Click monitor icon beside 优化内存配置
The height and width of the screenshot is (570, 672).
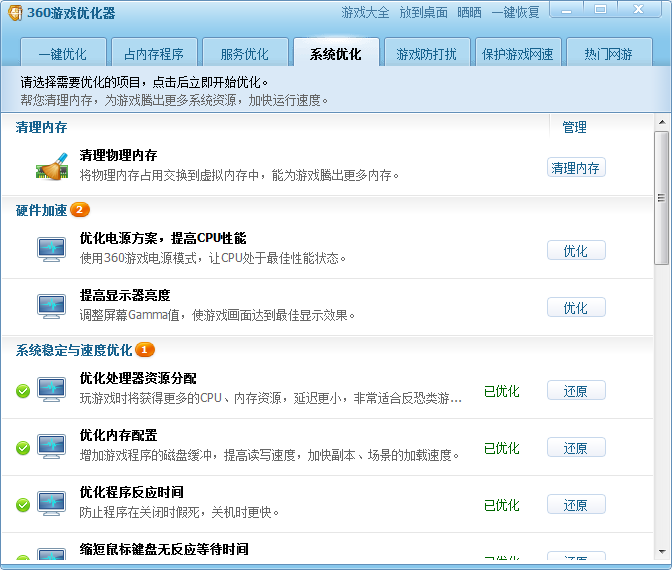pyautogui.click(x=51, y=447)
